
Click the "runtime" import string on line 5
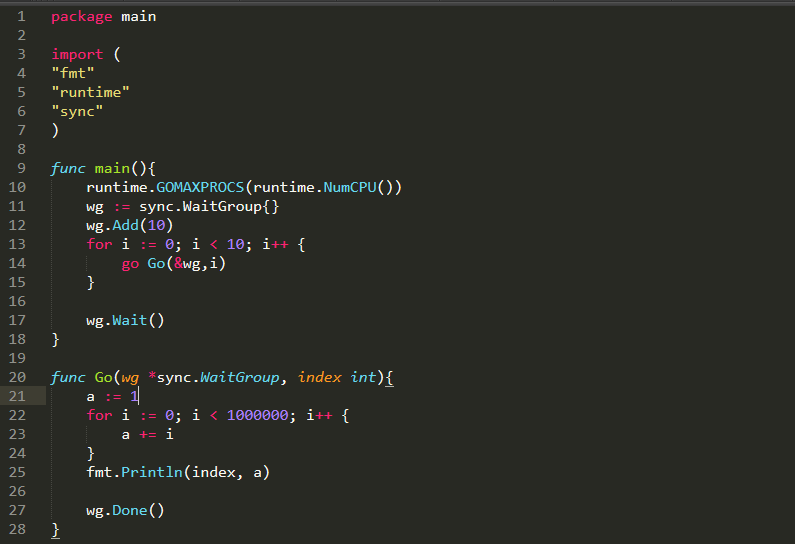(x=90, y=92)
